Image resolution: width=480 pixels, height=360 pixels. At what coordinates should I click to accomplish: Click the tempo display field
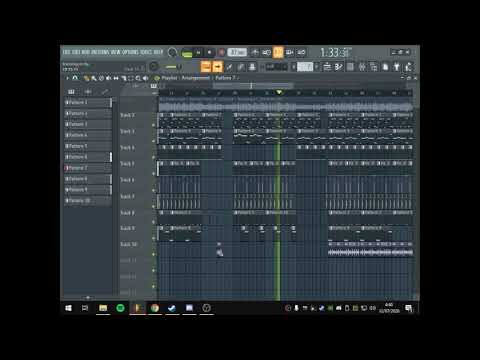tap(237, 52)
